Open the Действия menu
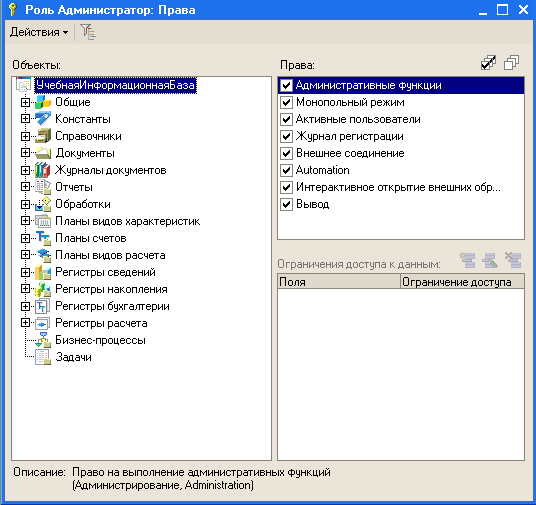This screenshot has height=505, width=536. coord(39,32)
